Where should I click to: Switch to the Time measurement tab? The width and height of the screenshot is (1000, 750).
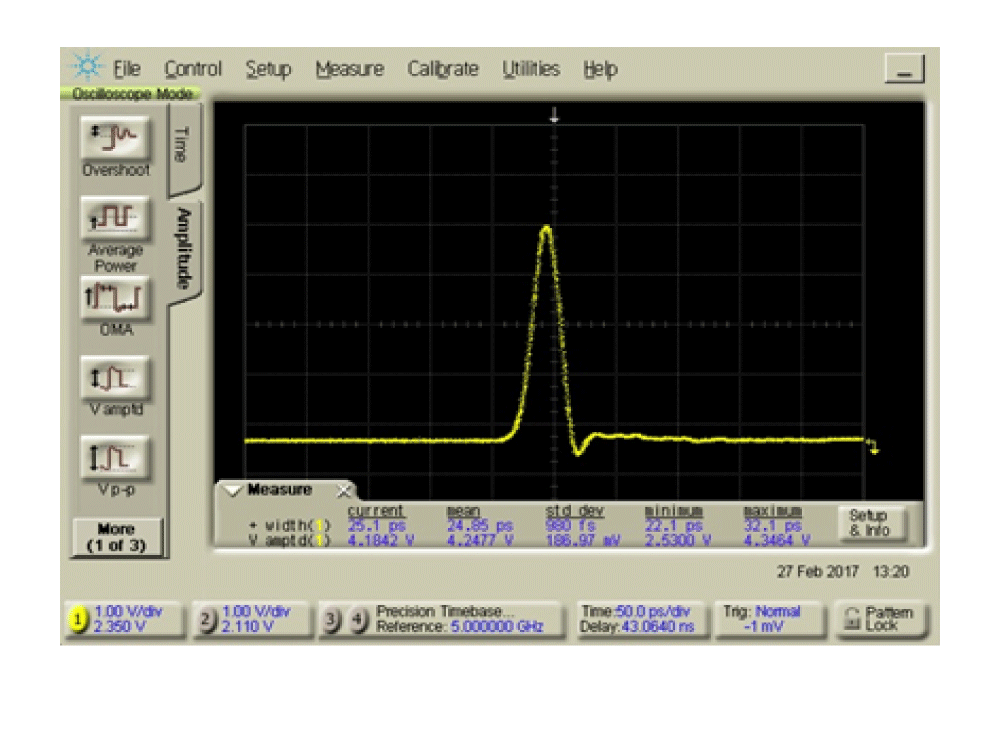click(x=183, y=148)
